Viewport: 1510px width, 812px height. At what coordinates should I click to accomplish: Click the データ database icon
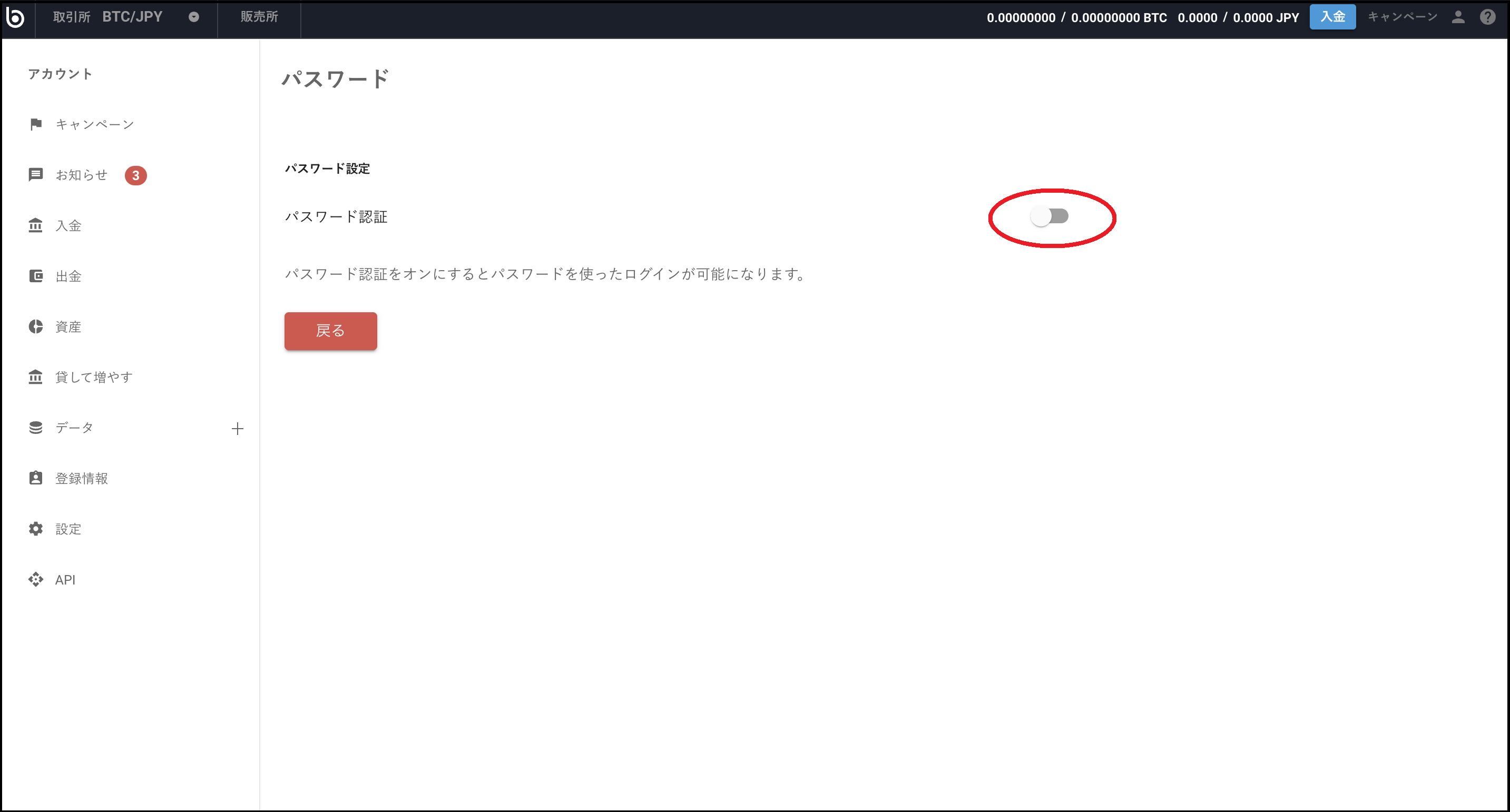coord(36,428)
